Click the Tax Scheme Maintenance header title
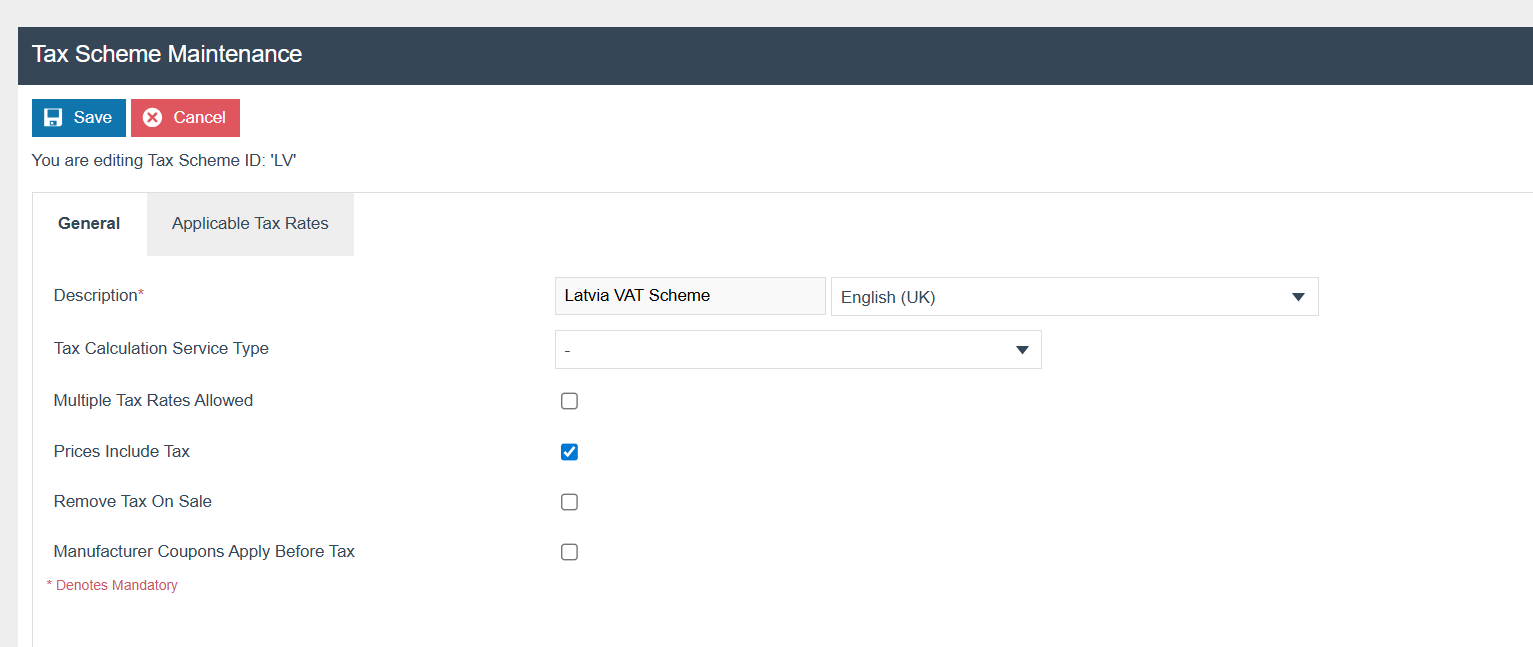The width and height of the screenshot is (1533, 647). coord(167,54)
